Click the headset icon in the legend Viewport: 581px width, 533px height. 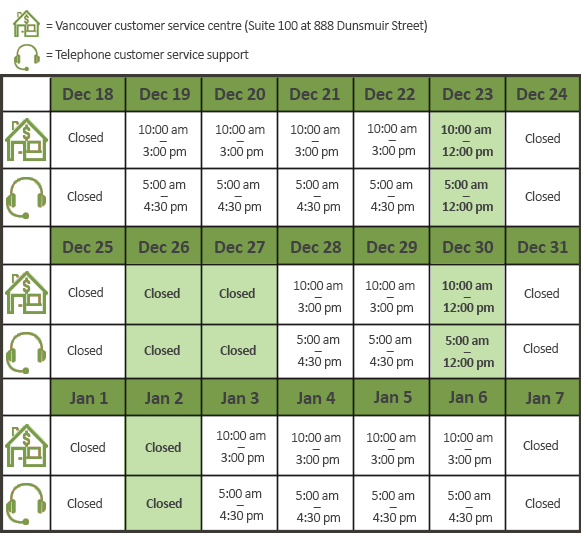tap(27, 57)
